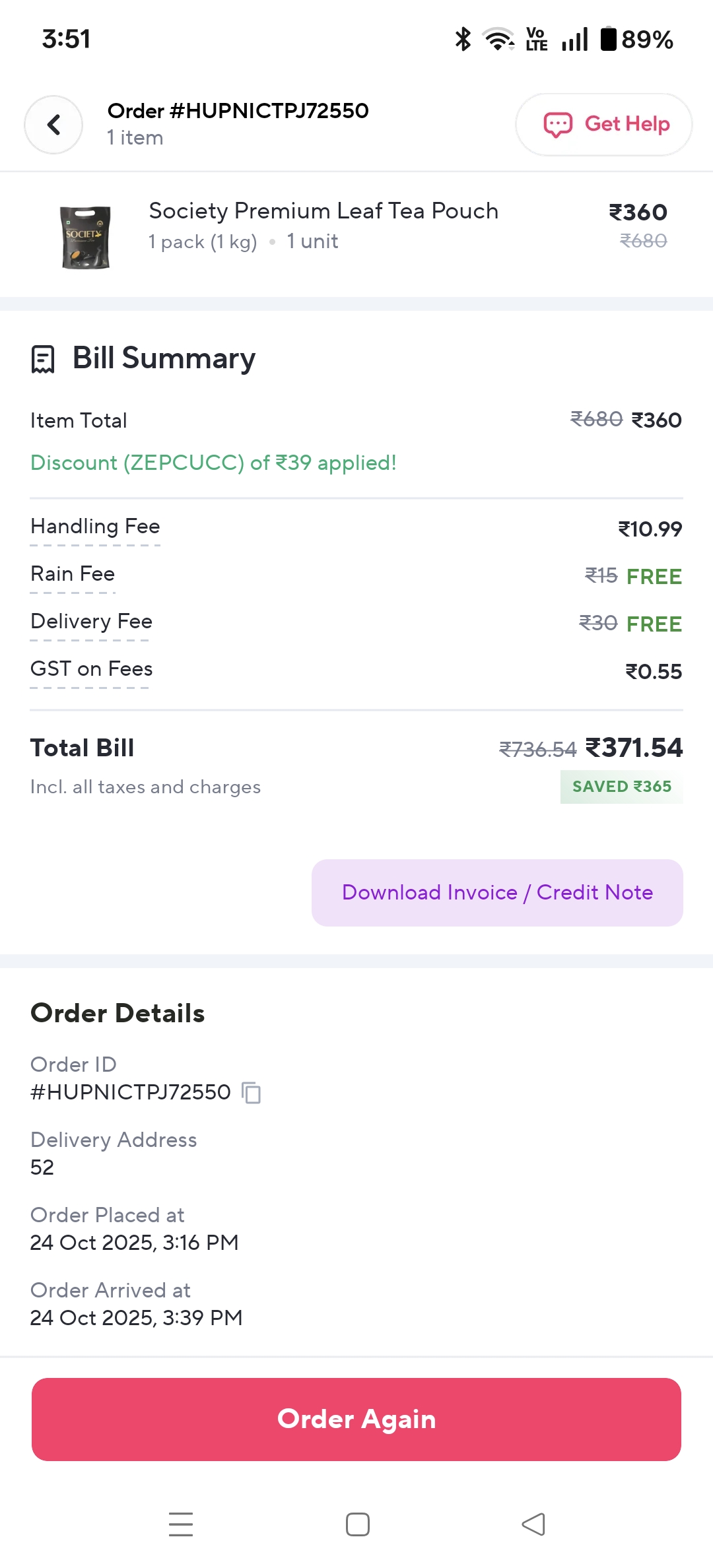The height and width of the screenshot is (1568, 713).
Task: Tap the back arrow button
Action: click(53, 125)
